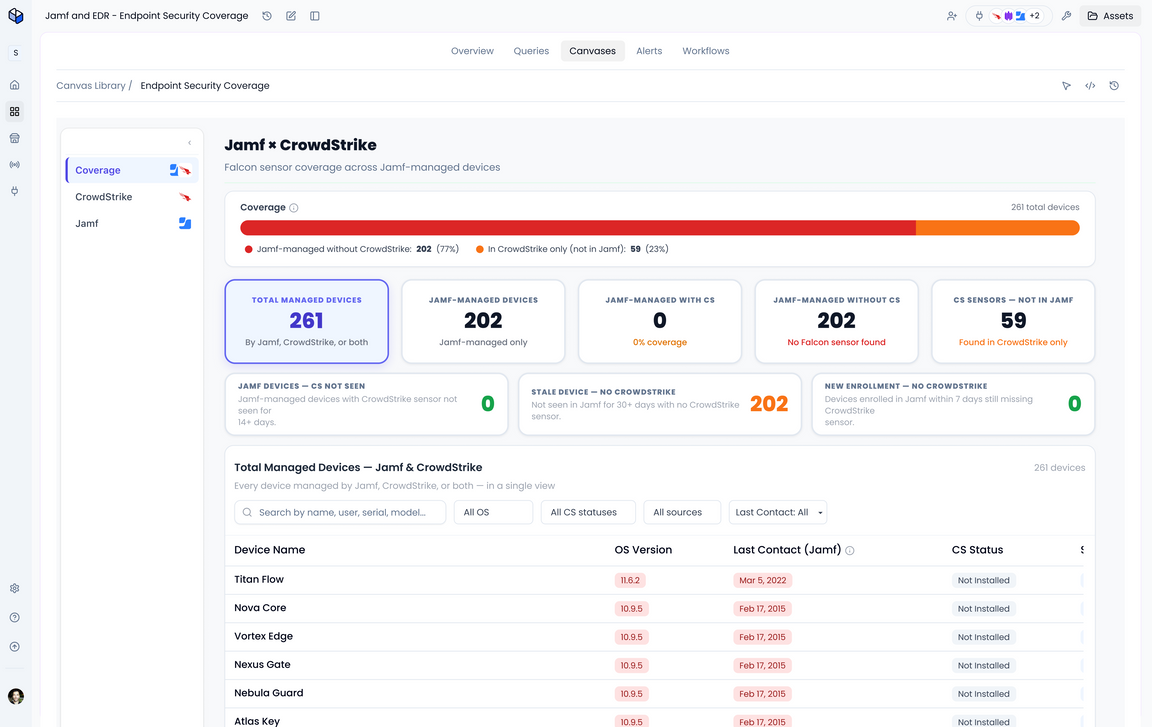
Task: Switch to the Overview tab
Action: point(472,51)
